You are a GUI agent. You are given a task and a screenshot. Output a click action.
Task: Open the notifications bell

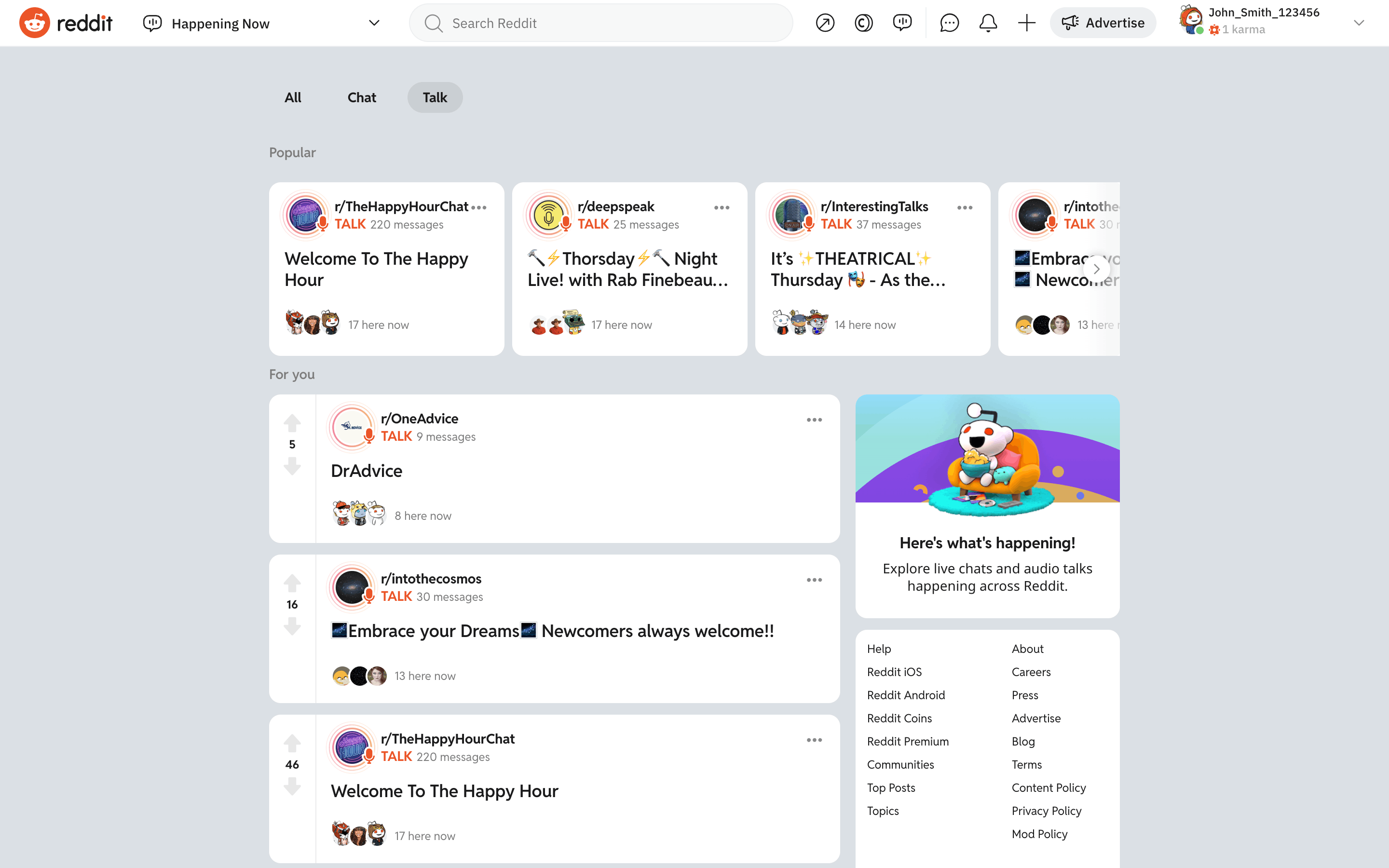point(988,23)
